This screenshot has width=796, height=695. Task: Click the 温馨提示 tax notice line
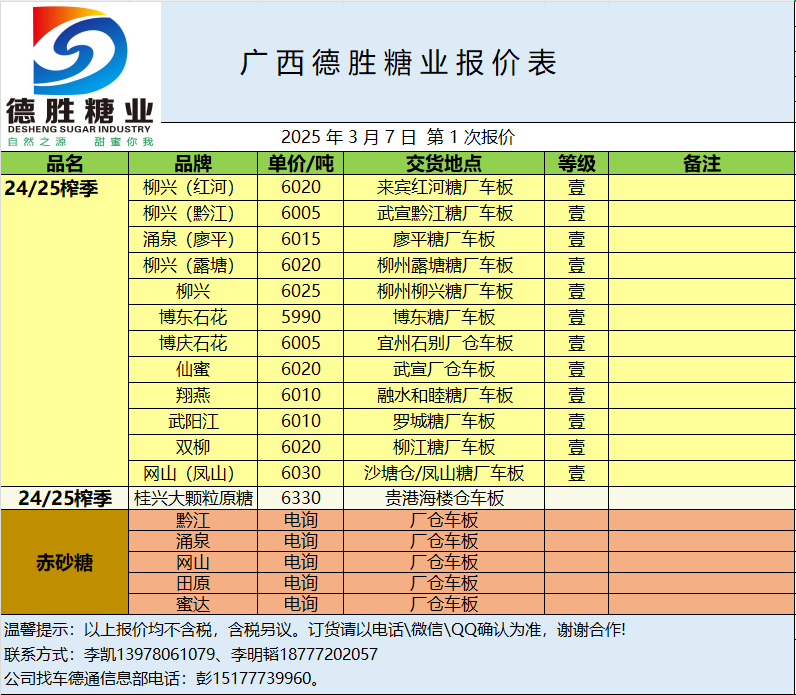coord(315,630)
